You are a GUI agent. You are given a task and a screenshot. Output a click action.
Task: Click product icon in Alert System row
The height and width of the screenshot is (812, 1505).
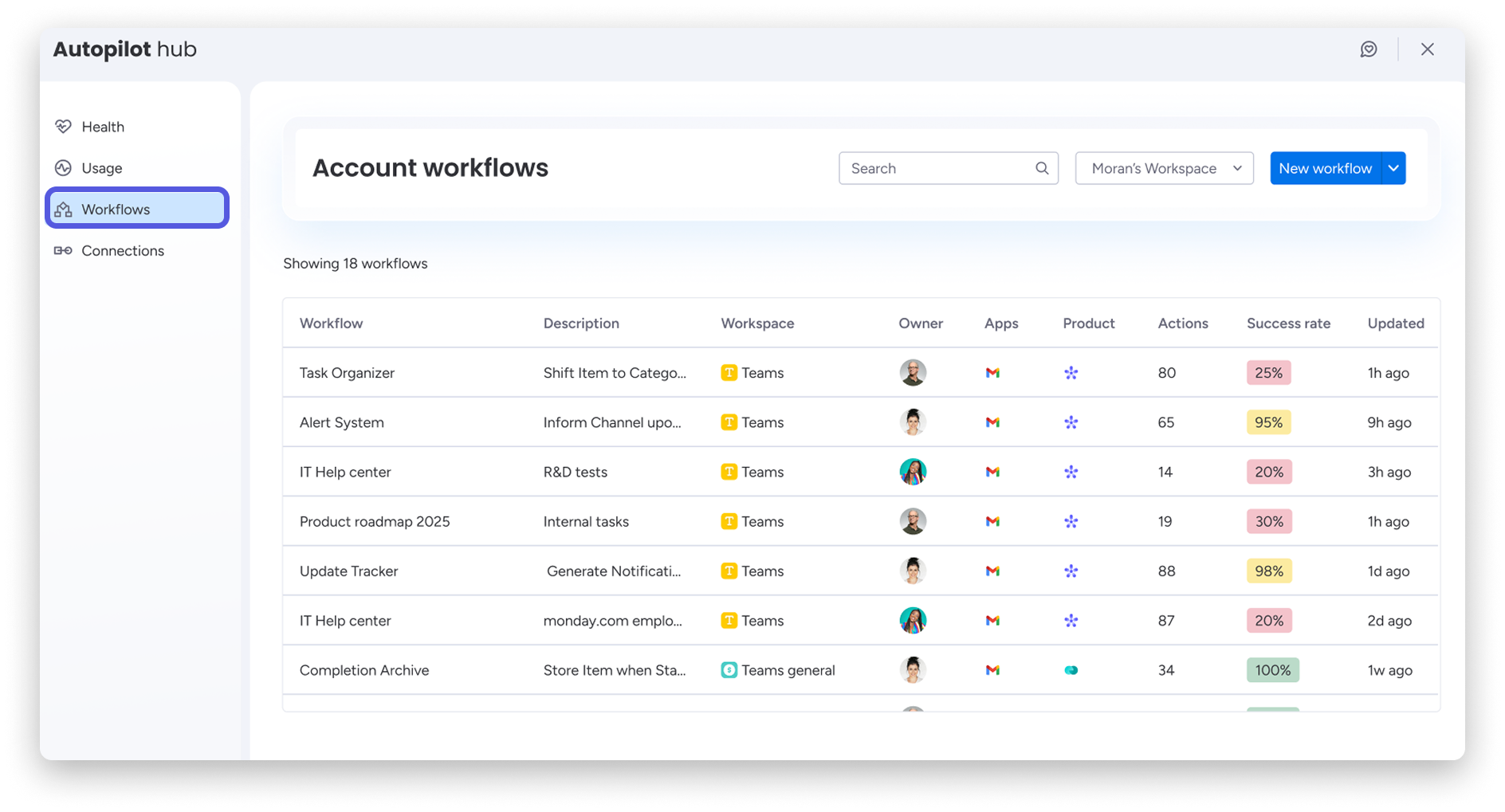coord(1071,422)
